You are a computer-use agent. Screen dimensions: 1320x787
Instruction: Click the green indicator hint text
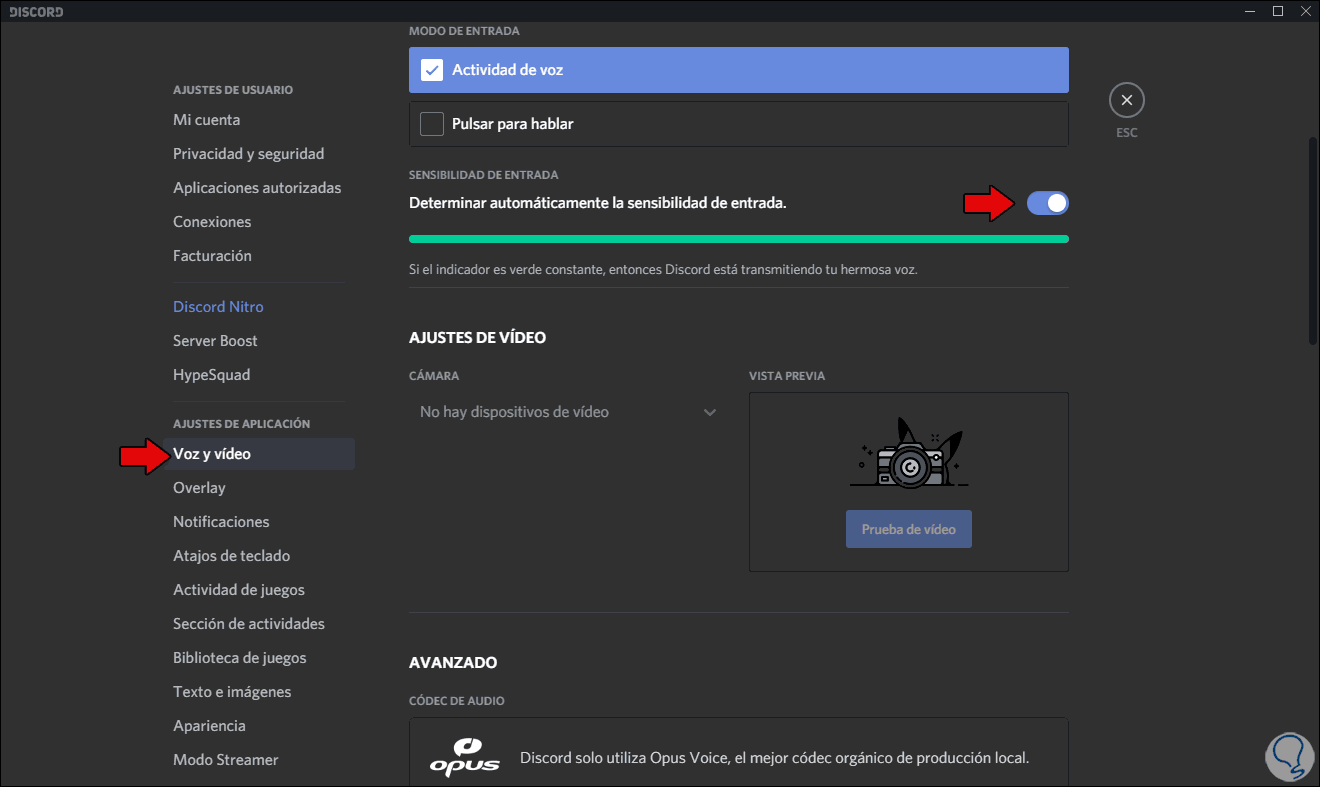[x=663, y=270]
